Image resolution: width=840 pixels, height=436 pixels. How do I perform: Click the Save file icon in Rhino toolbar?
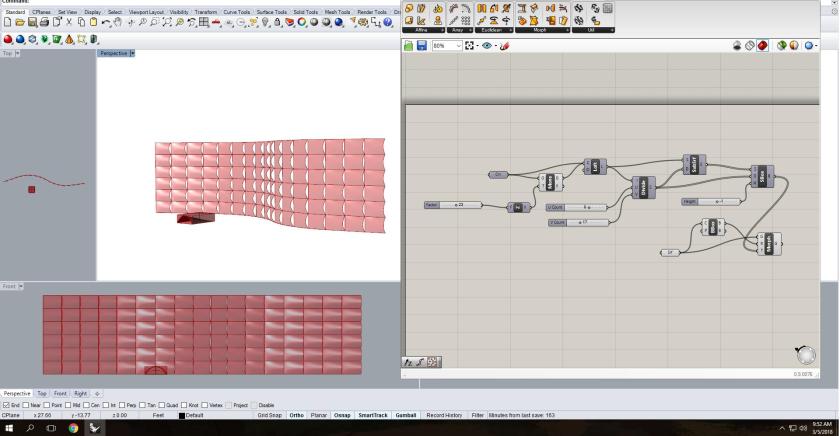coord(33,23)
